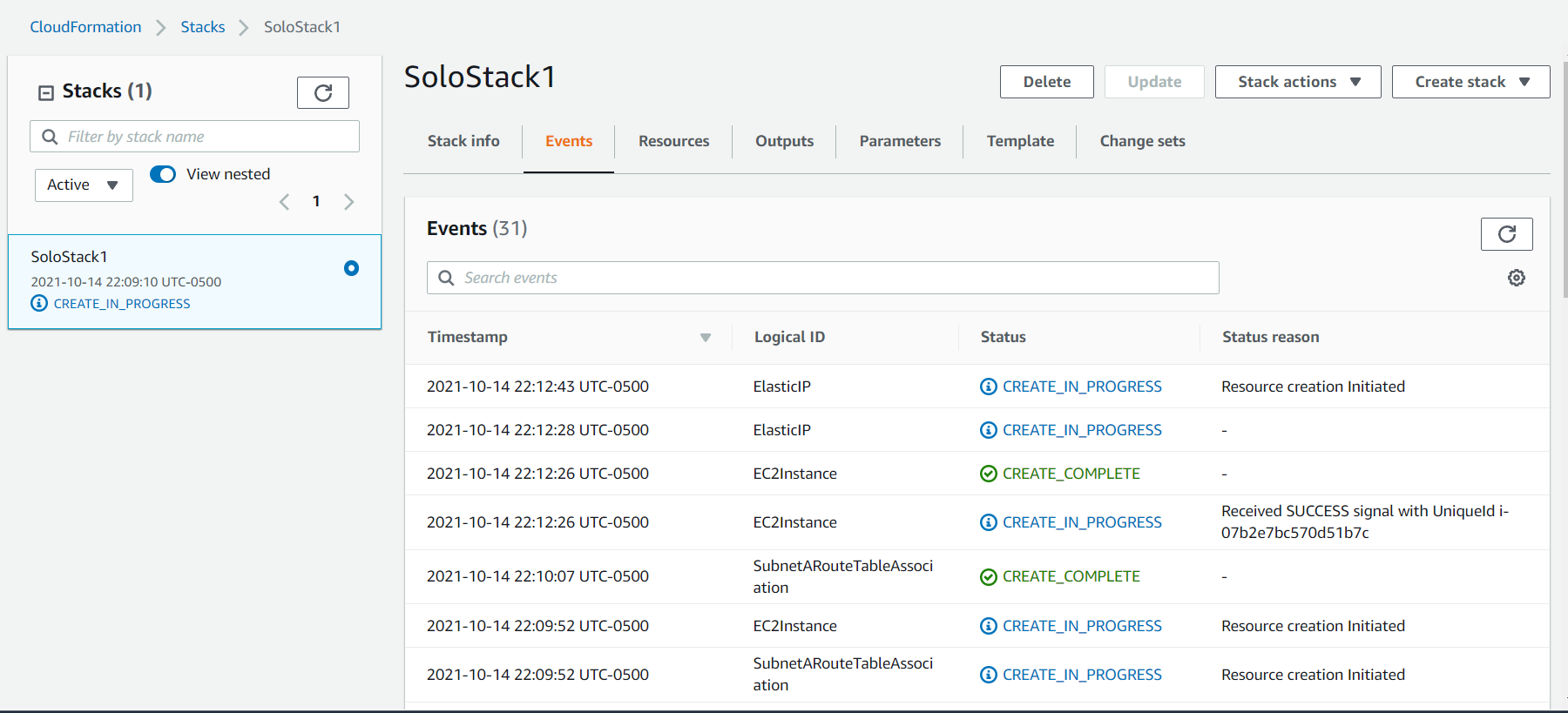Go to previous stacks page
This screenshot has height=713, width=1568.
click(284, 202)
